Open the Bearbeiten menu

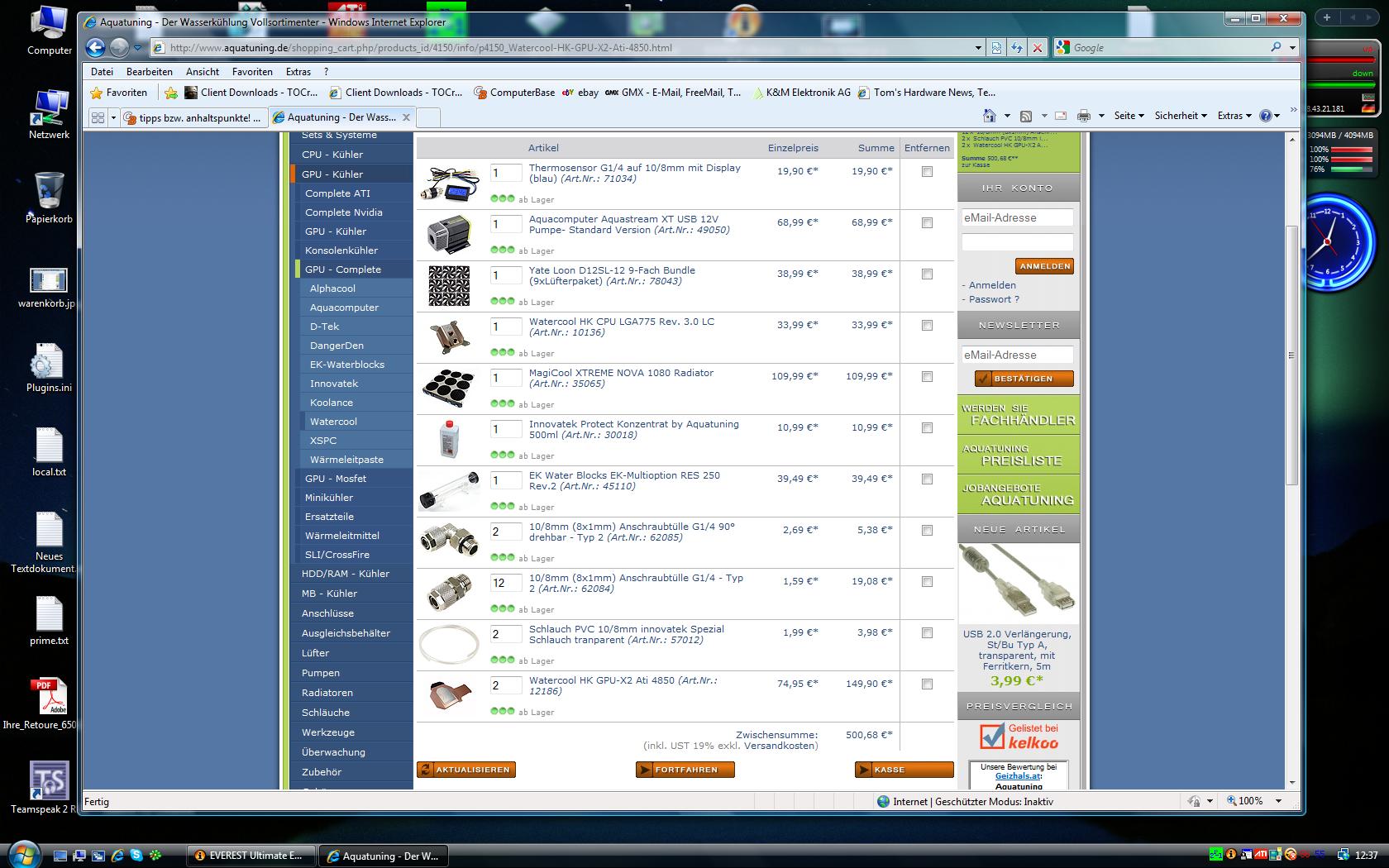coord(150,72)
